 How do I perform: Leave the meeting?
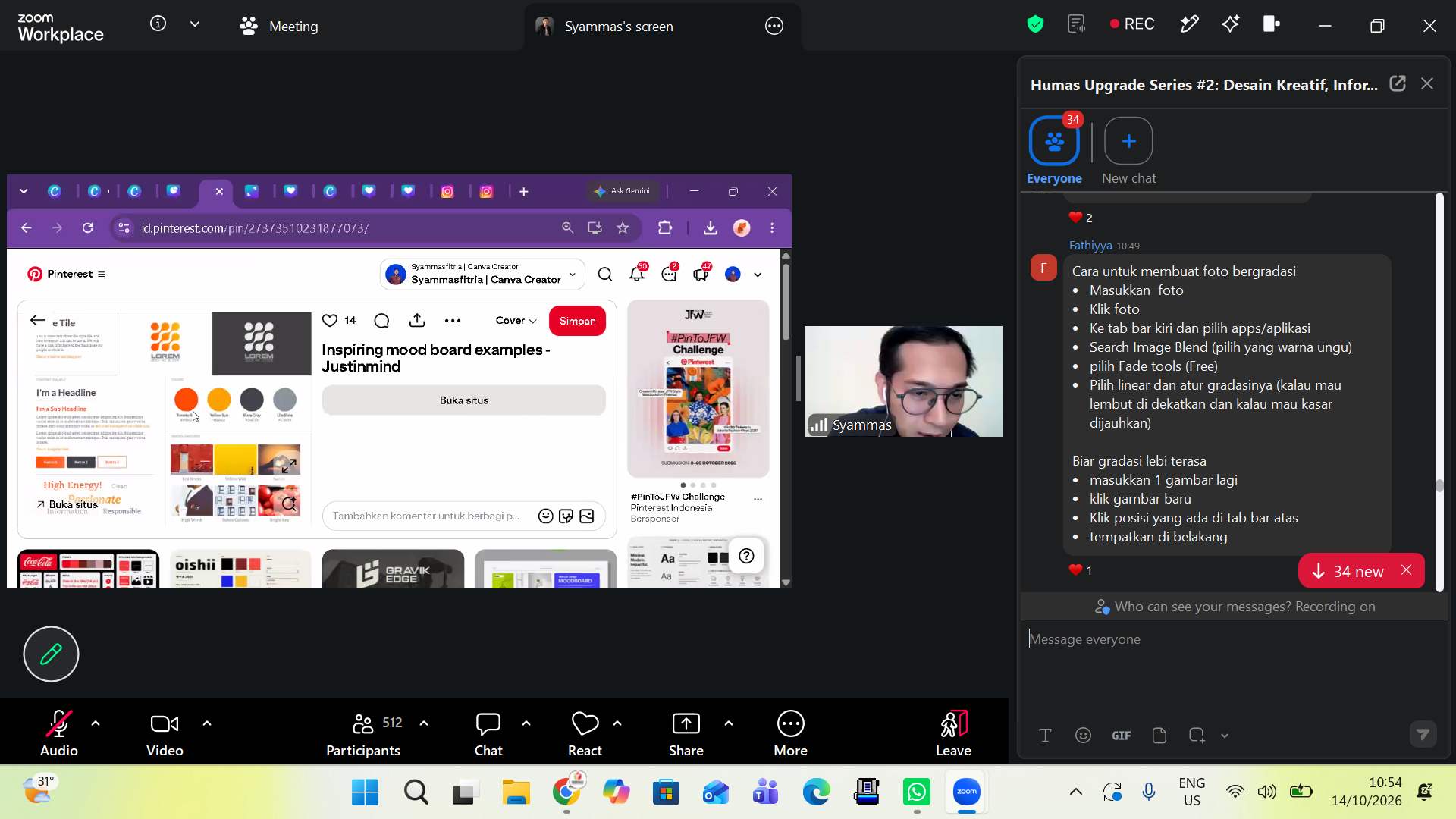coord(953,733)
